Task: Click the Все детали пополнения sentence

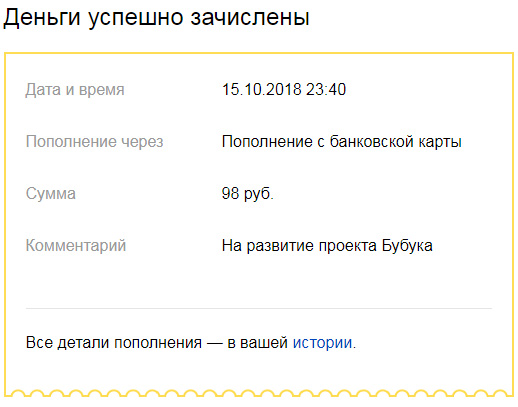Action: tap(191, 343)
